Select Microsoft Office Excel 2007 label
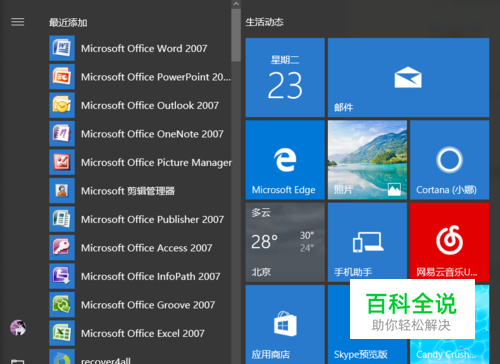 (x=143, y=334)
